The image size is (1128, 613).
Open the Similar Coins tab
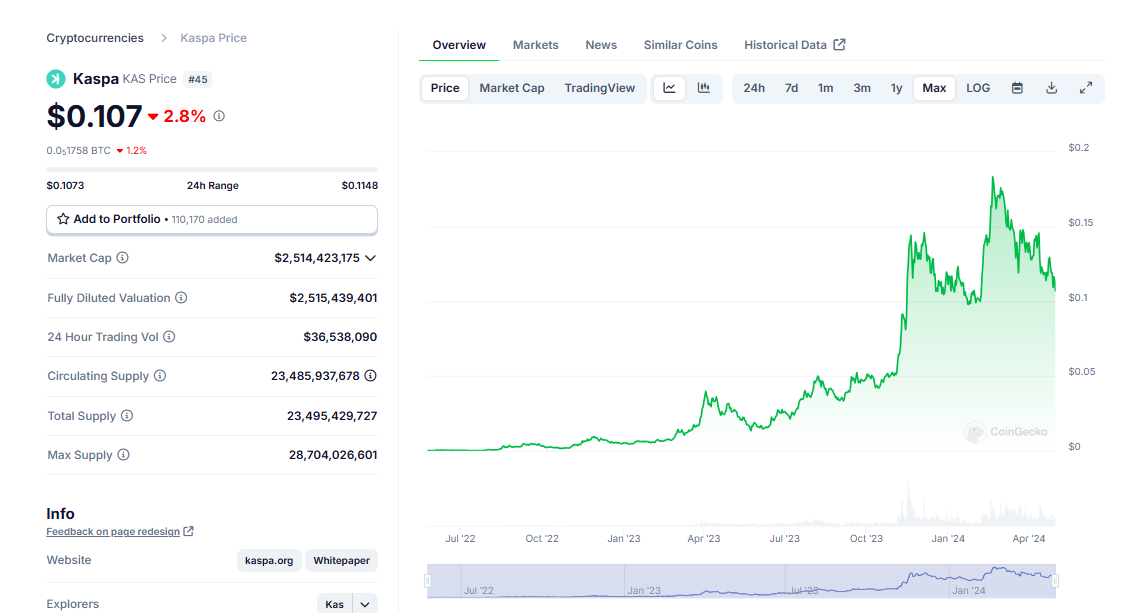(681, 45)
